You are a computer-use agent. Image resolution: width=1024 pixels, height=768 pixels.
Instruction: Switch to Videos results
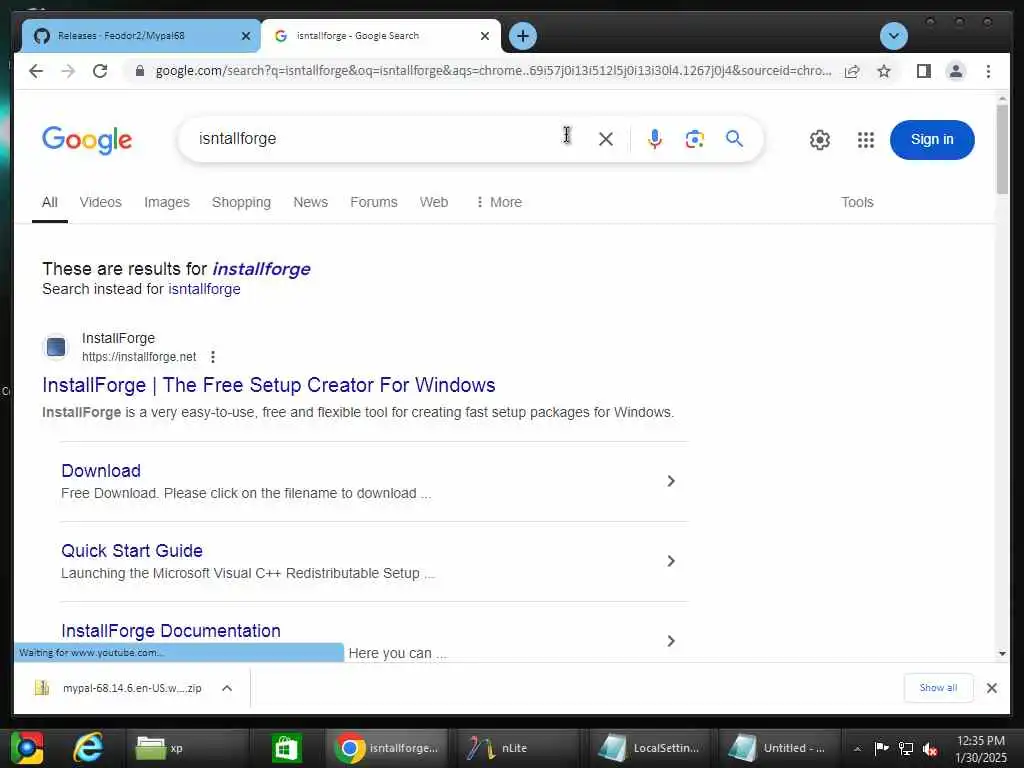tap(101, 202)
